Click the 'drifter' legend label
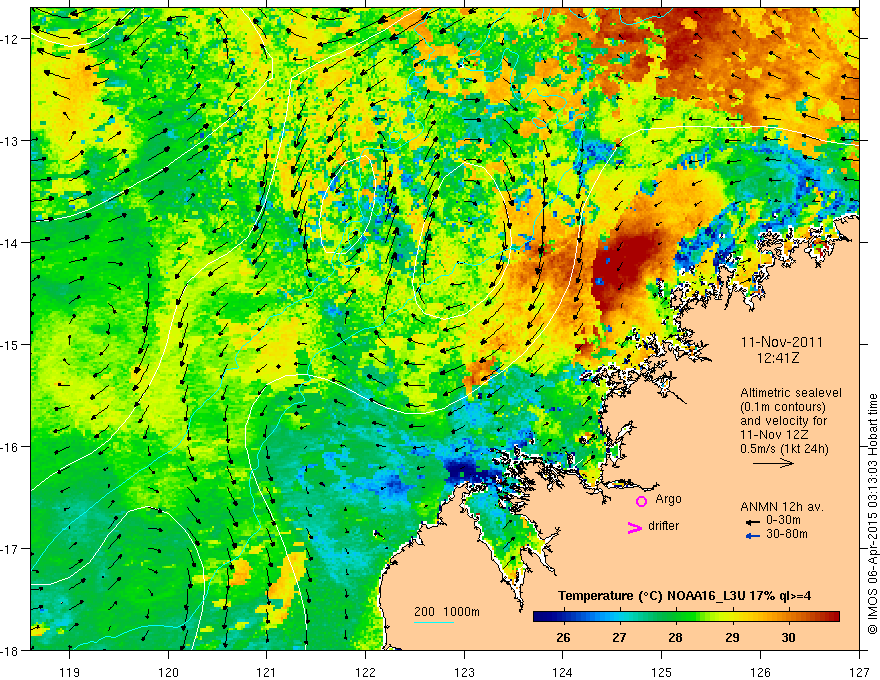Screen dimensions: 880x680 click(663, 526)
